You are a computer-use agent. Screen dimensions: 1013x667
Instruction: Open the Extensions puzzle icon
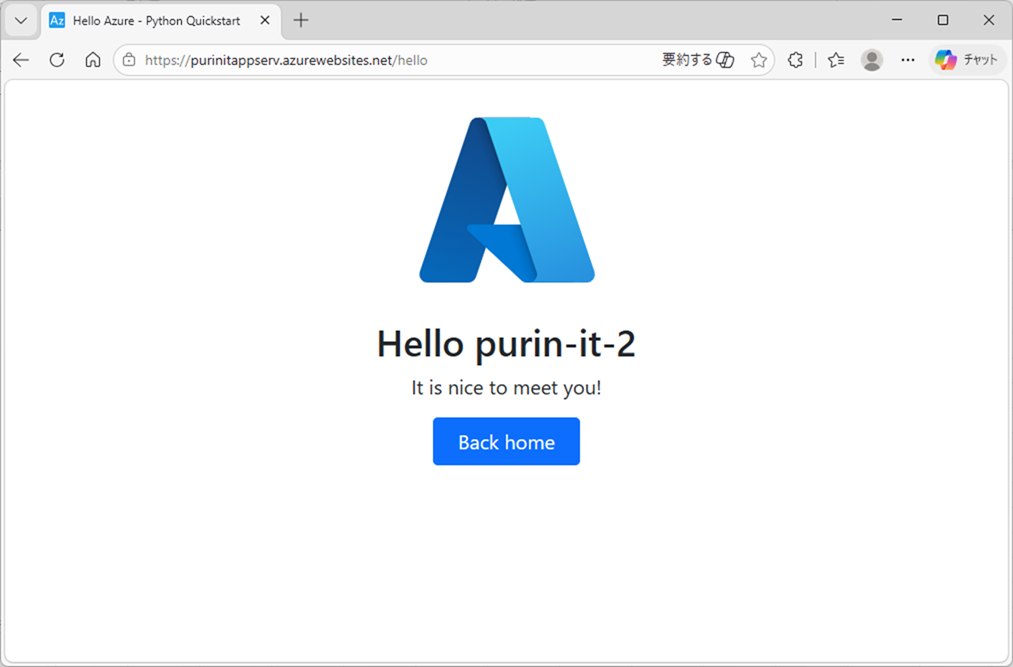coord(795,60)
